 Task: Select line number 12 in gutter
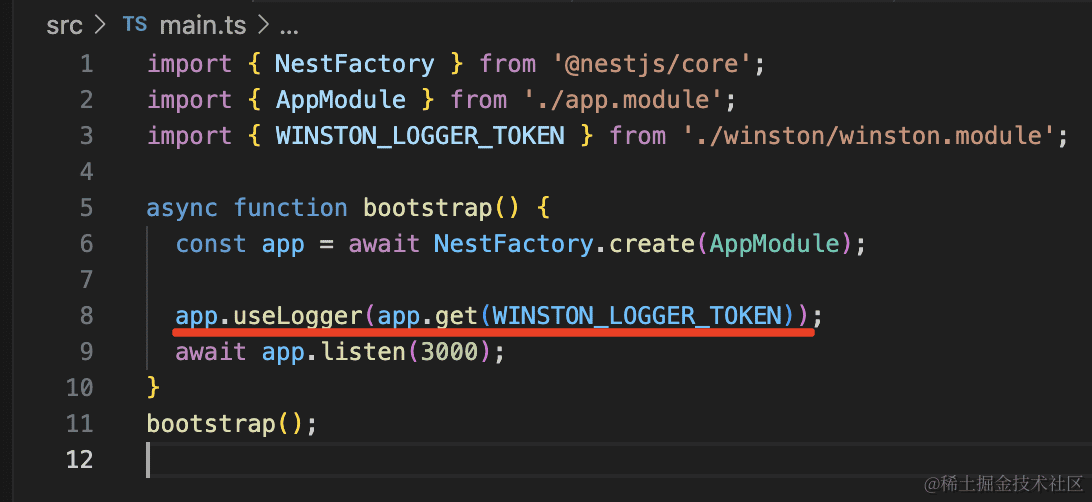79,459
